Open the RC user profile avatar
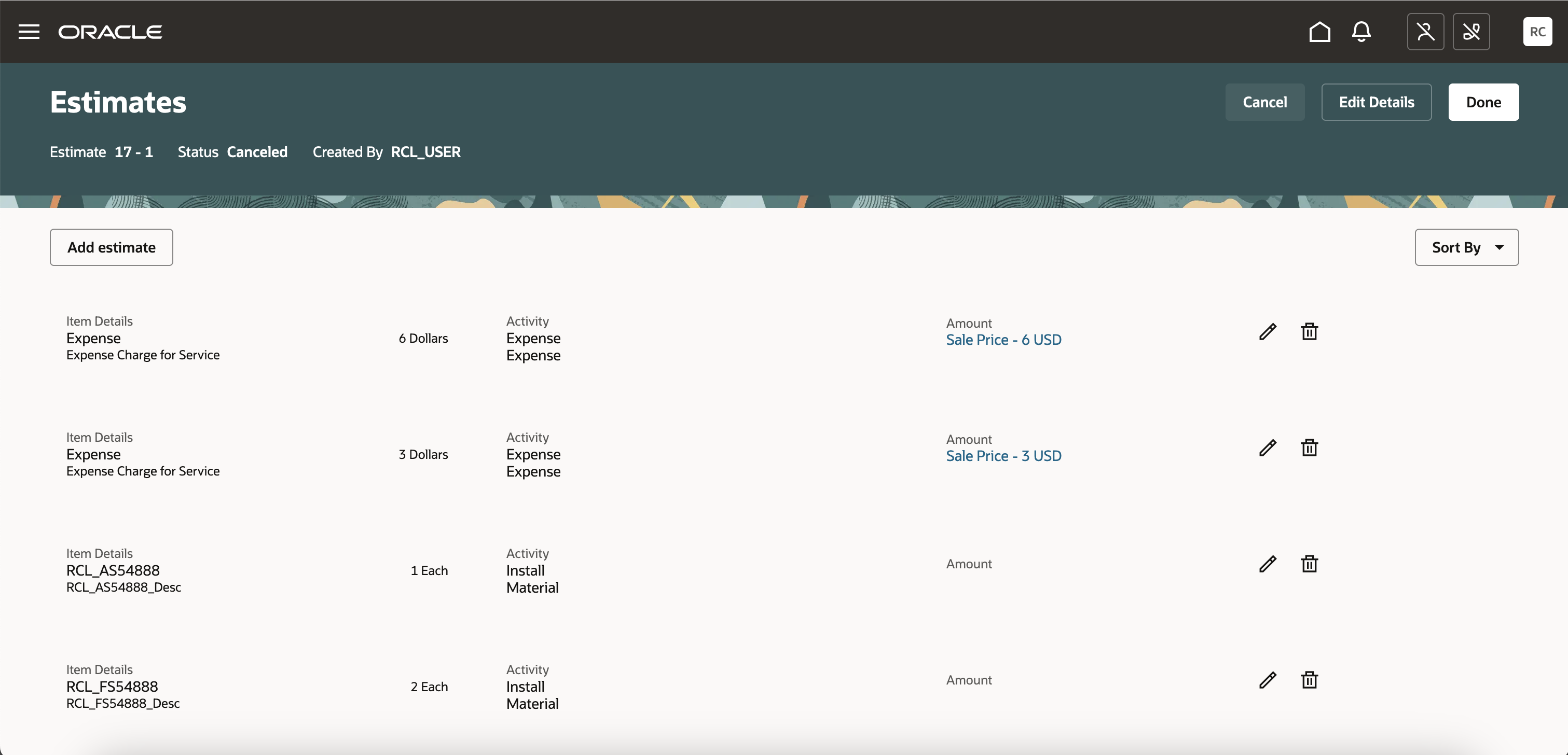1568x755 pixels. (x=1537, y=32)
